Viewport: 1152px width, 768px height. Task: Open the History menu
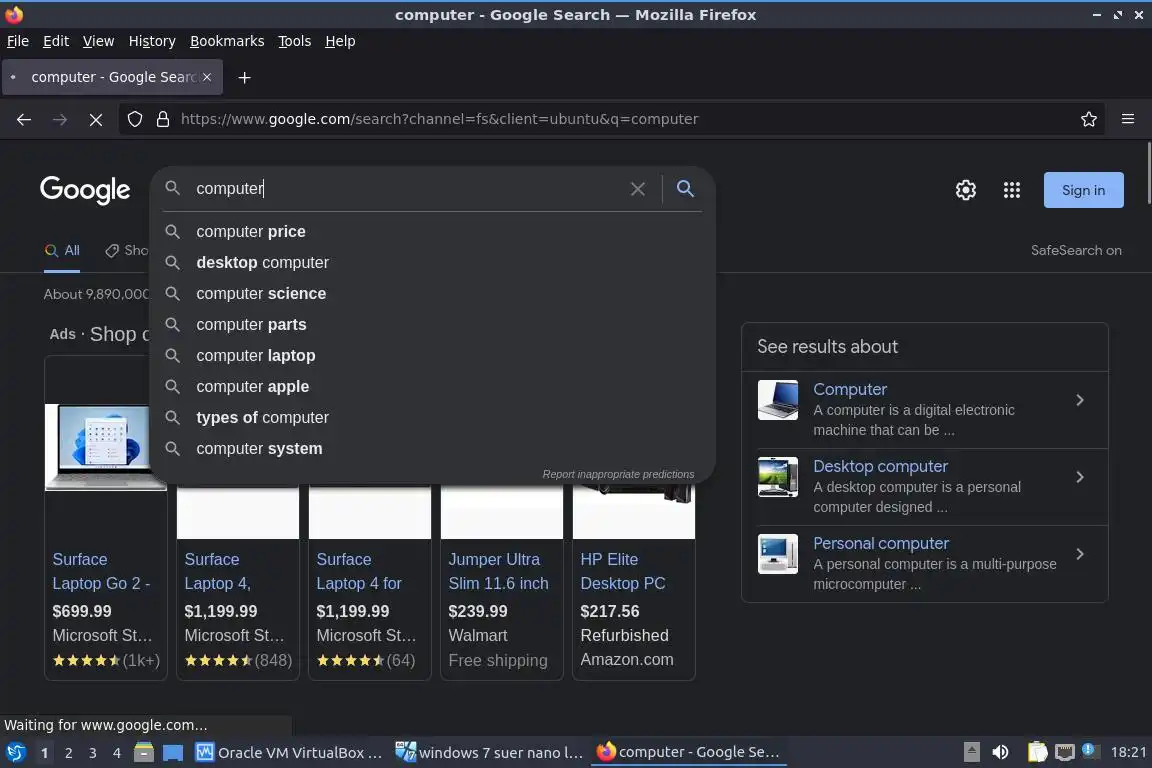click(x=152, y=41)
